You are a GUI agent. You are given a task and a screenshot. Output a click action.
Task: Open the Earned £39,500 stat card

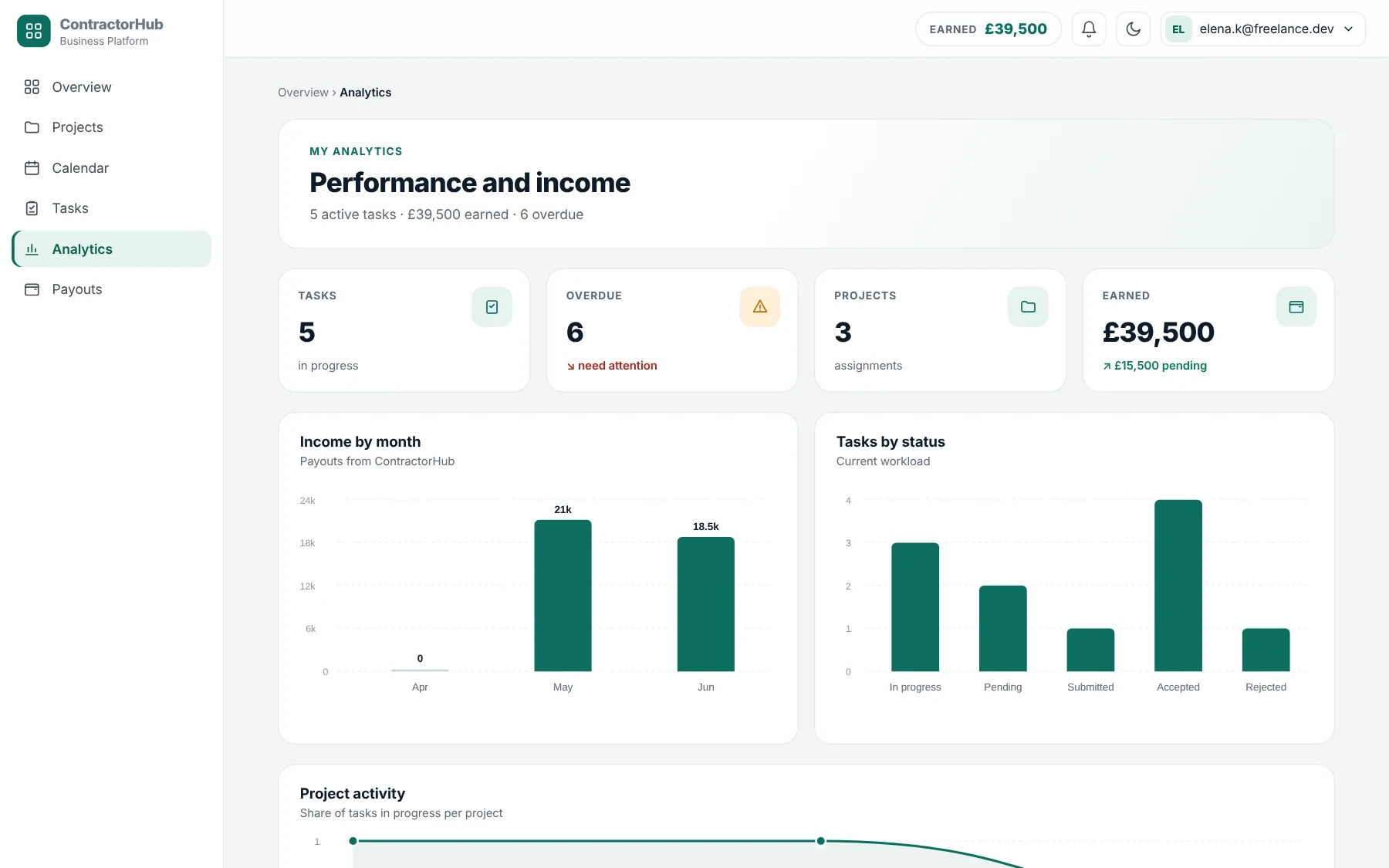tap(1208, 330)
